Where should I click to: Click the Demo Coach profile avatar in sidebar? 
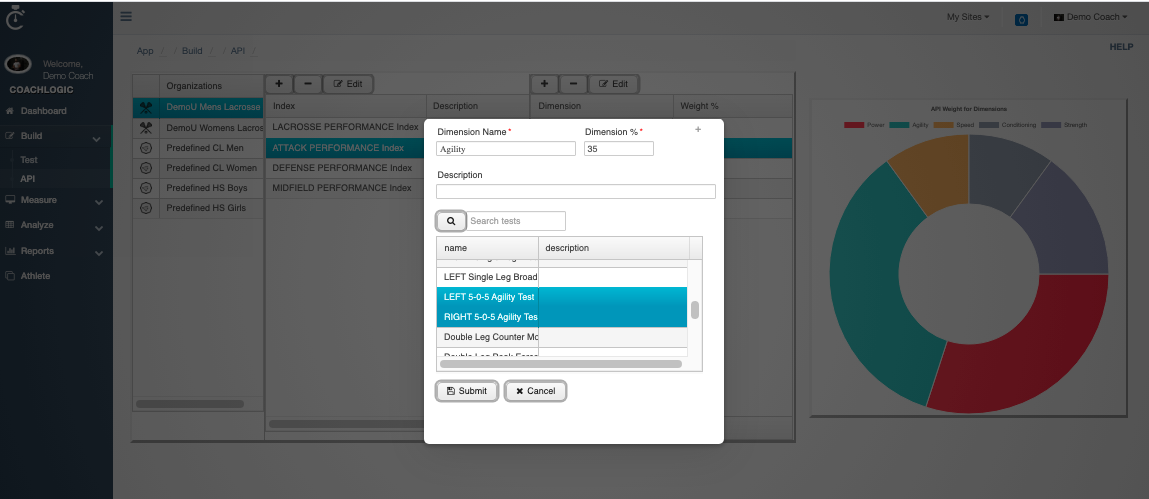point(18,66)
